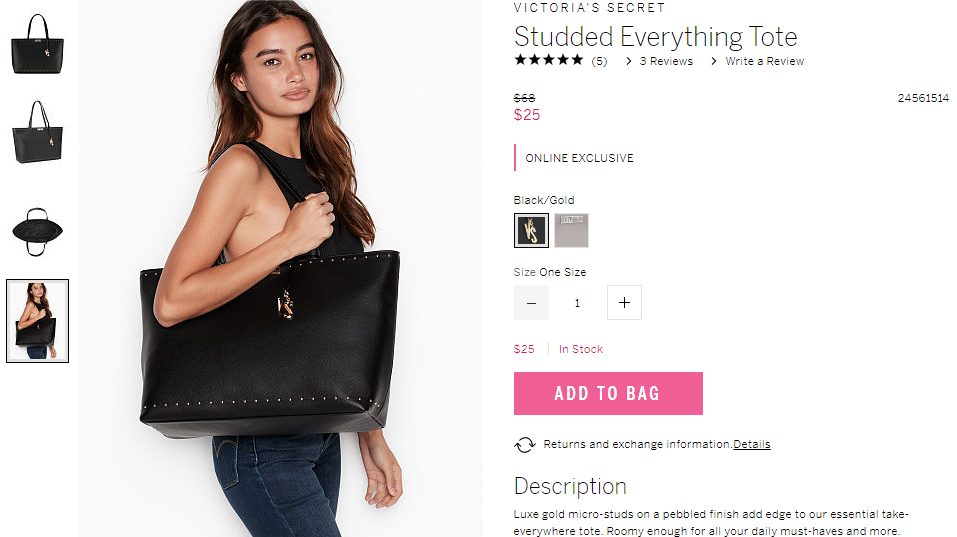957x537 pixels.
Task: Open the Write a Review link
Action: tap(764, 61)
